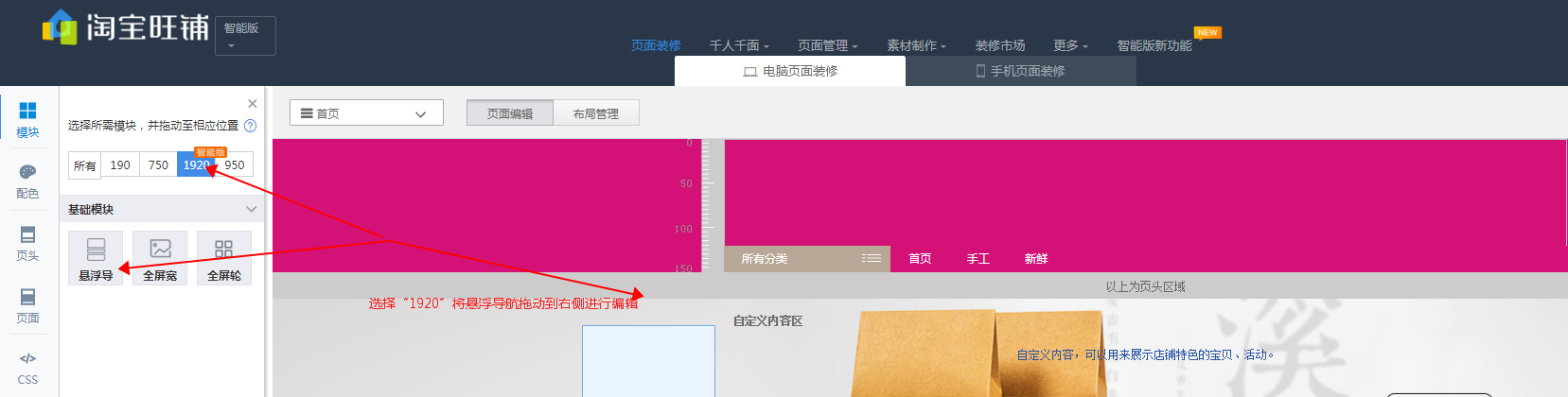The width and height of the screenshot is (1568, 397).
Task: Filter modules by 1920 width
Action: pyautogui.click(x=196, y=164)
